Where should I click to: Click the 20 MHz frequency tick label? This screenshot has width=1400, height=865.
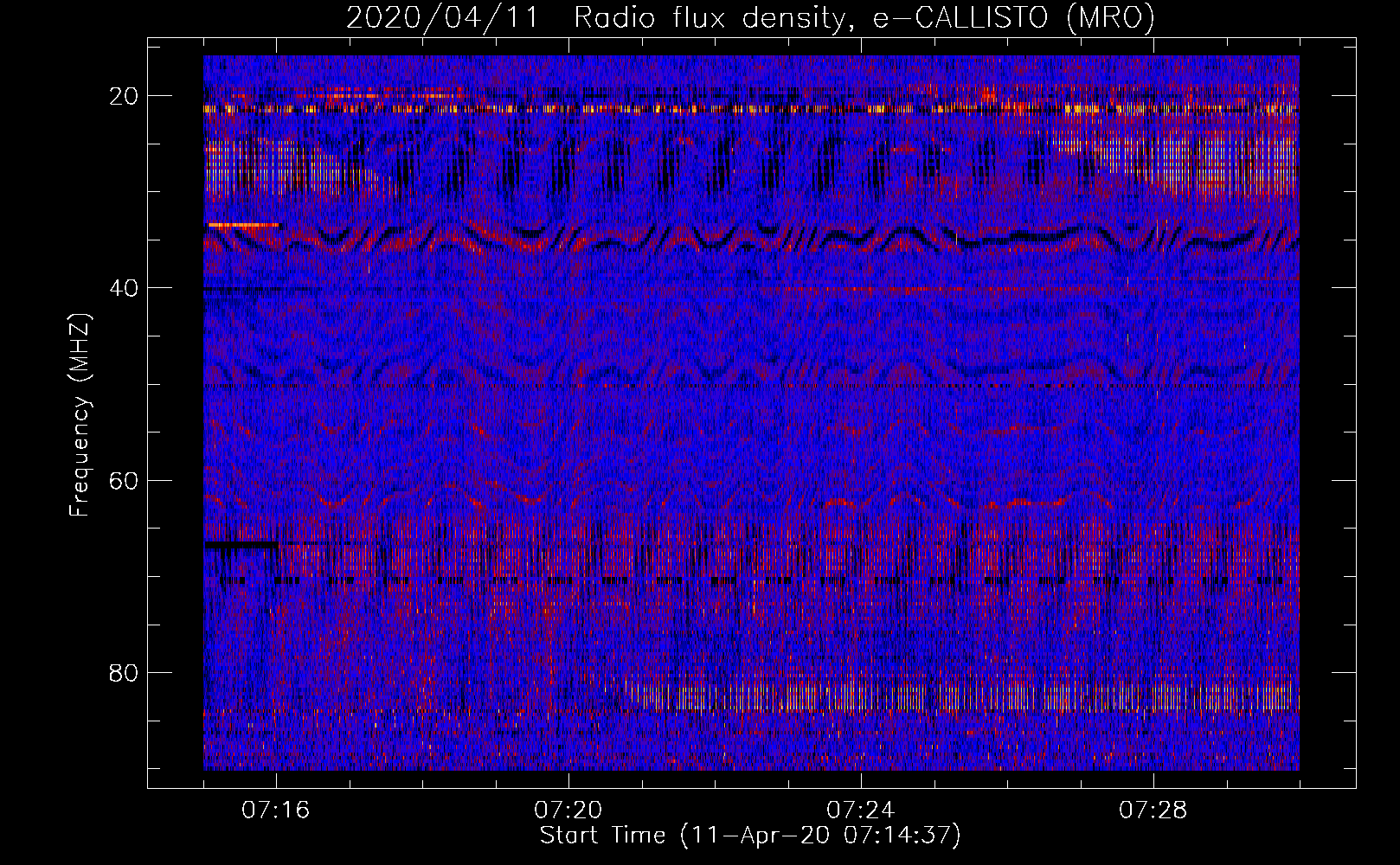[125, 96]
